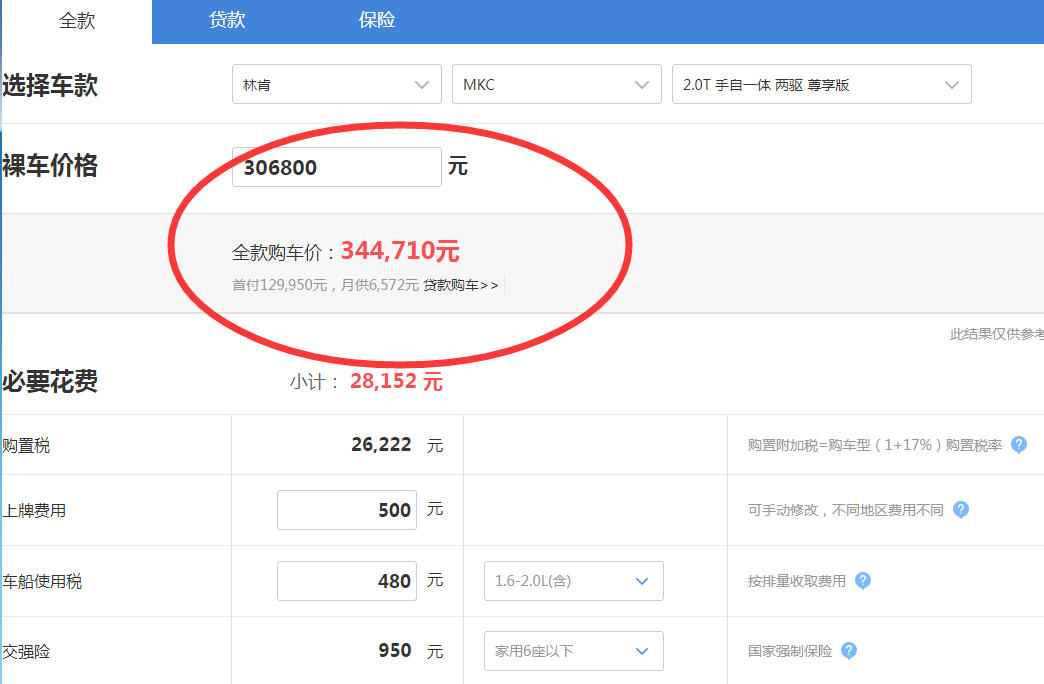Click the 选择车款 heading
This screenshot has width=1044, height=684.
pyautogui.click(x=50, y=85)
